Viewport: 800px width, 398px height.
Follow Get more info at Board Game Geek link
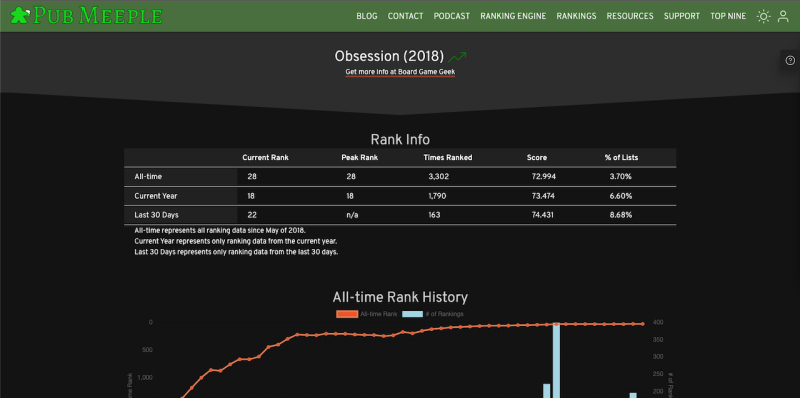(x=400, y=72)
